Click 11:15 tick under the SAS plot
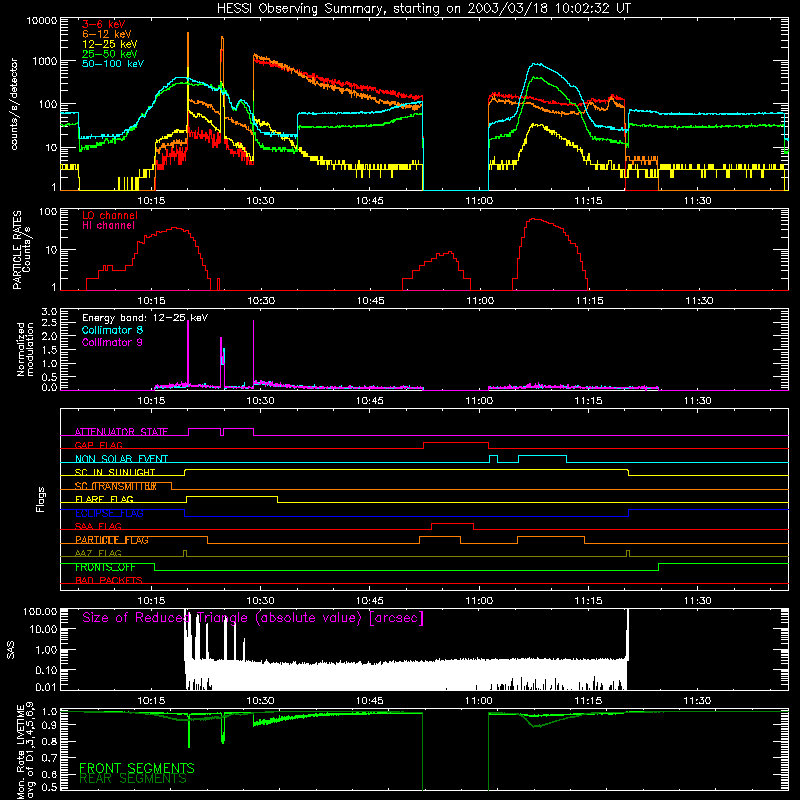 589,701
